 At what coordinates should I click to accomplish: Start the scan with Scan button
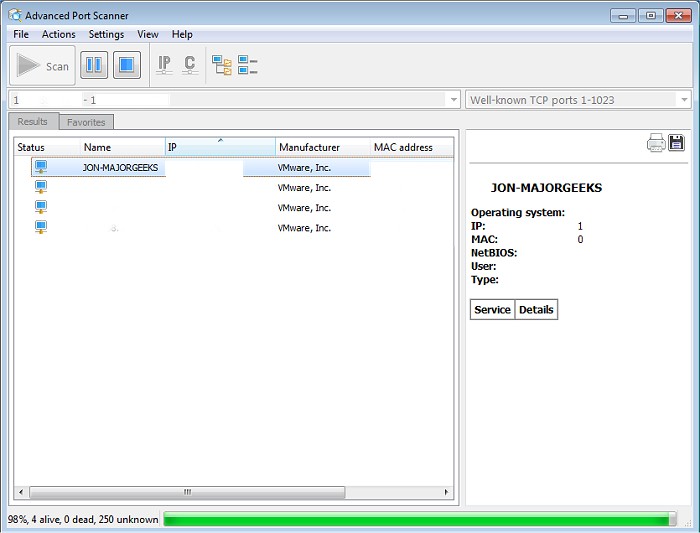[42, 66]
